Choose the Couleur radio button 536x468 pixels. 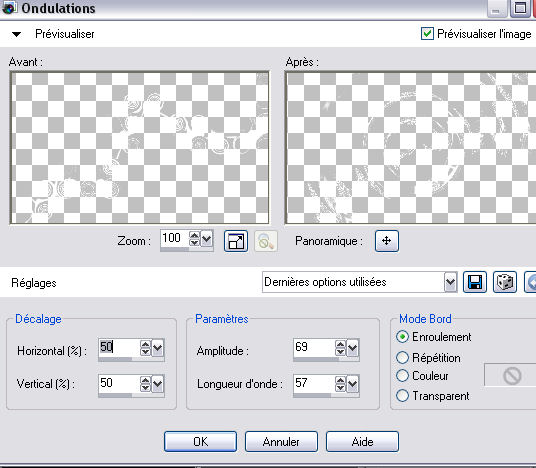402,376
